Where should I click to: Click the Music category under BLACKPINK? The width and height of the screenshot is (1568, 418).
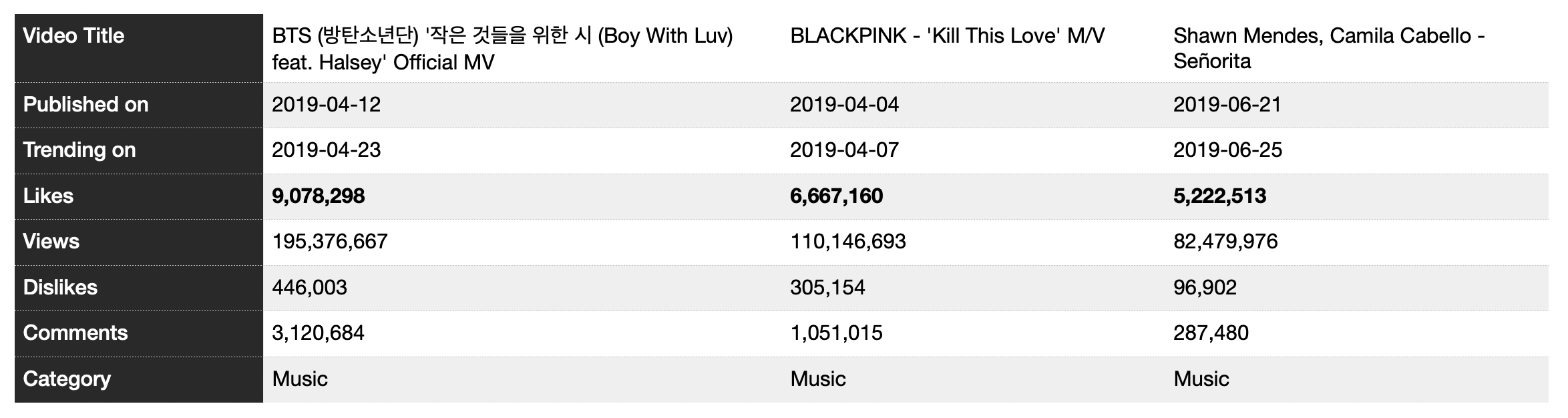click(x=818, y=379)
